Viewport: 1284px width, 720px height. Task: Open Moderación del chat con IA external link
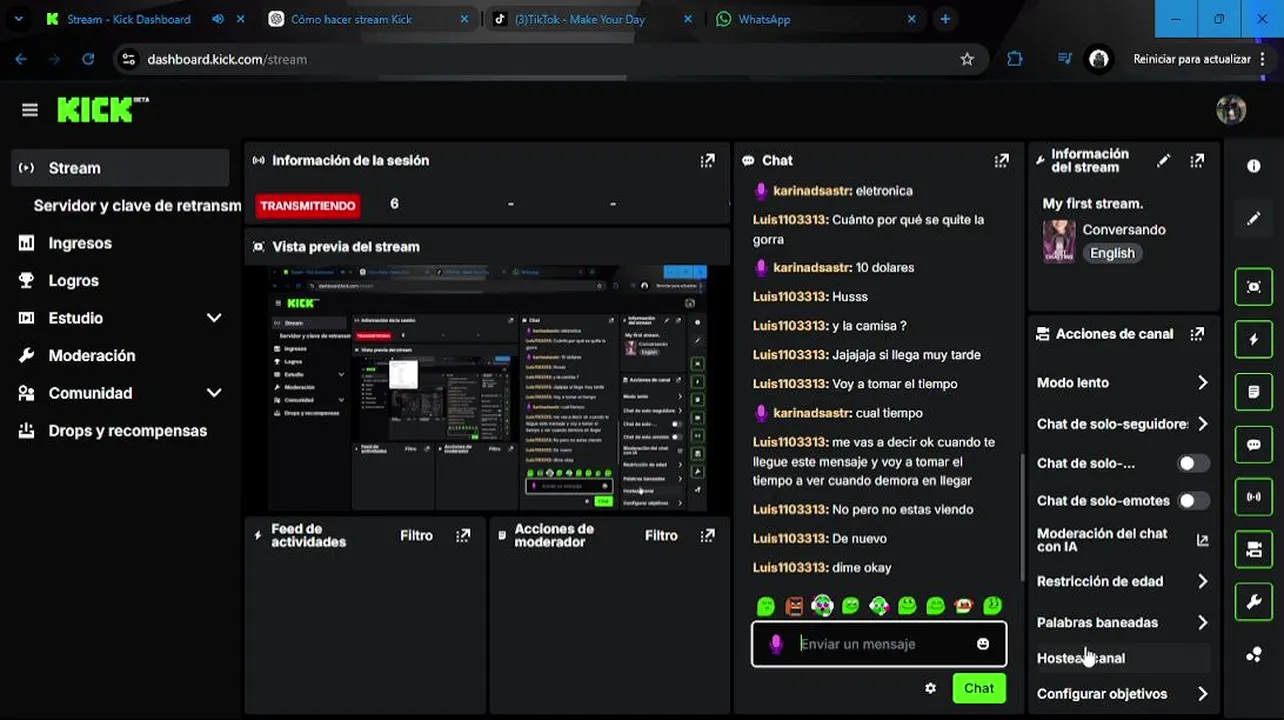1202,540
